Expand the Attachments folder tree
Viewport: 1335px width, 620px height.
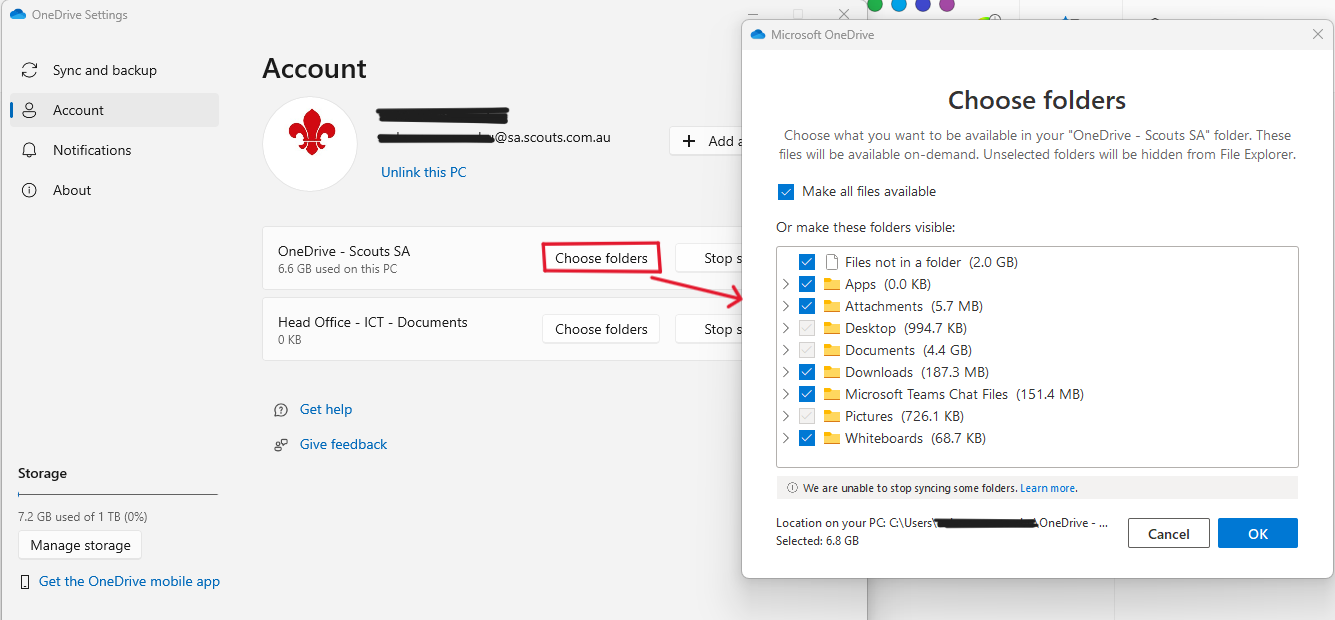[786, 306]
